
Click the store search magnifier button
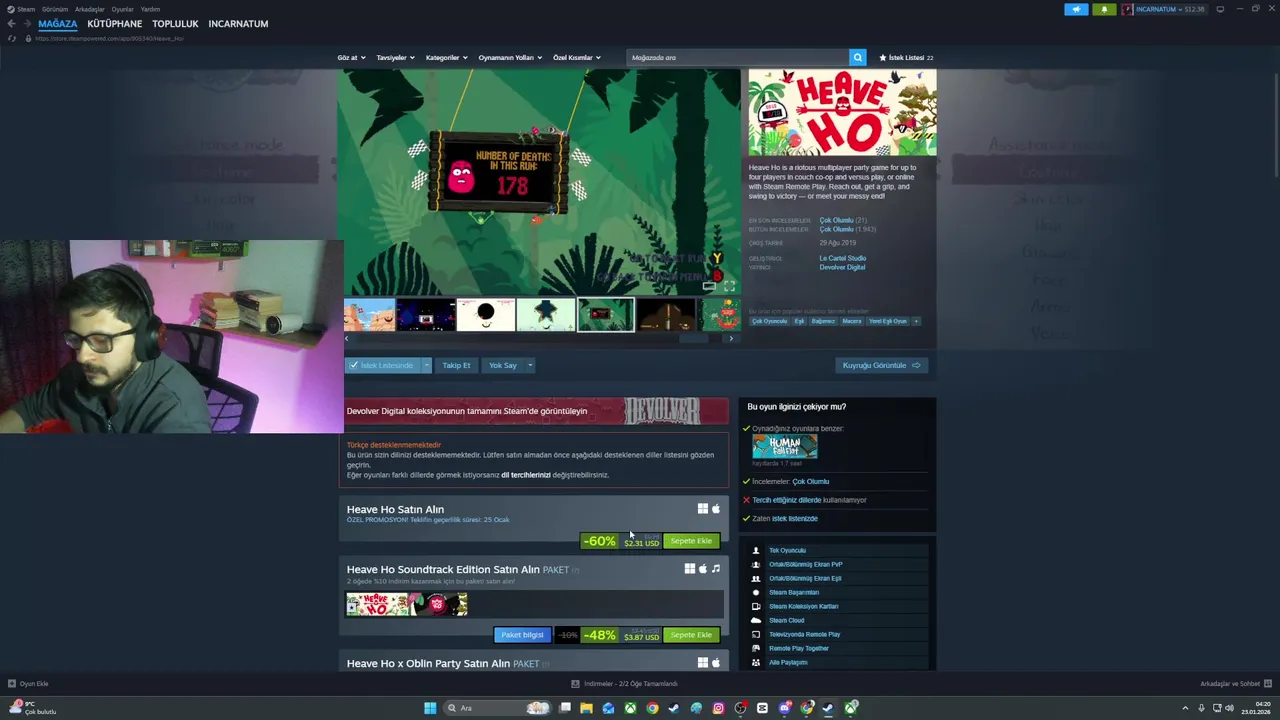[857, 57]
